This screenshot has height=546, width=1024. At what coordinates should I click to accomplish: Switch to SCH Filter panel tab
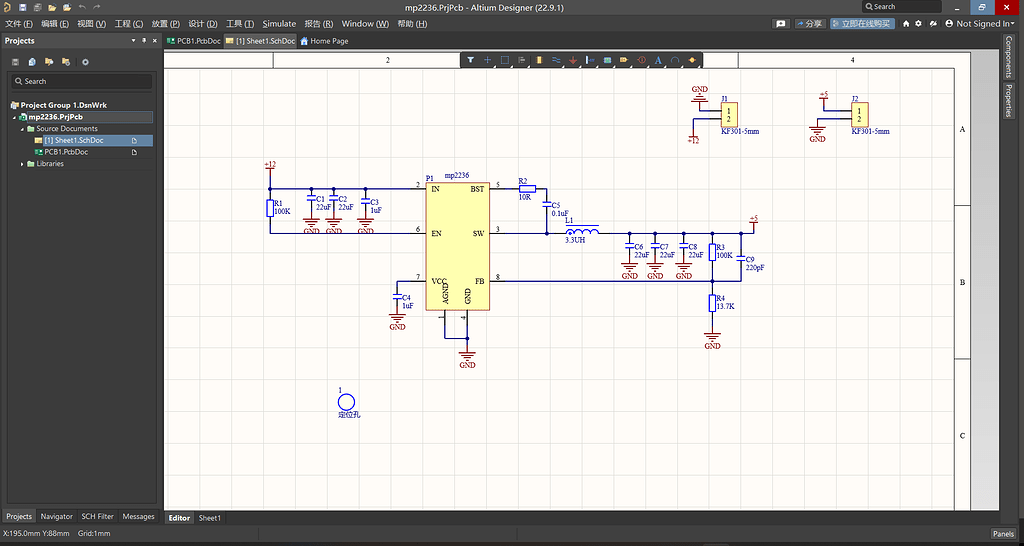click(97, 516)
